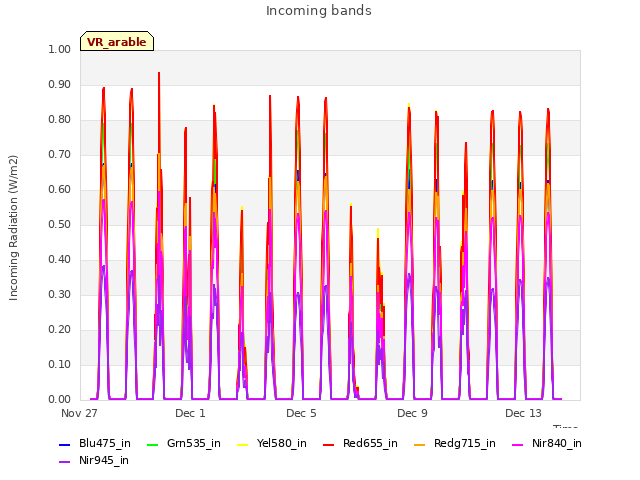Click the 0.40 y-axis tick label
640x480 pixels.
point(60,260)
